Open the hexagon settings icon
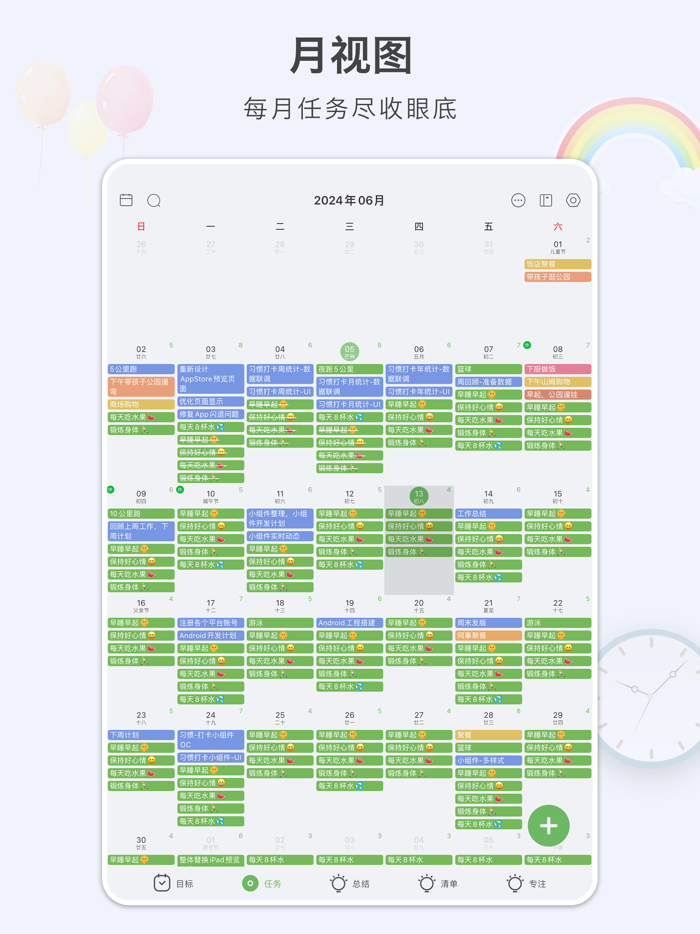This screenshot has width=700, height=934. (x=573, y=200)
